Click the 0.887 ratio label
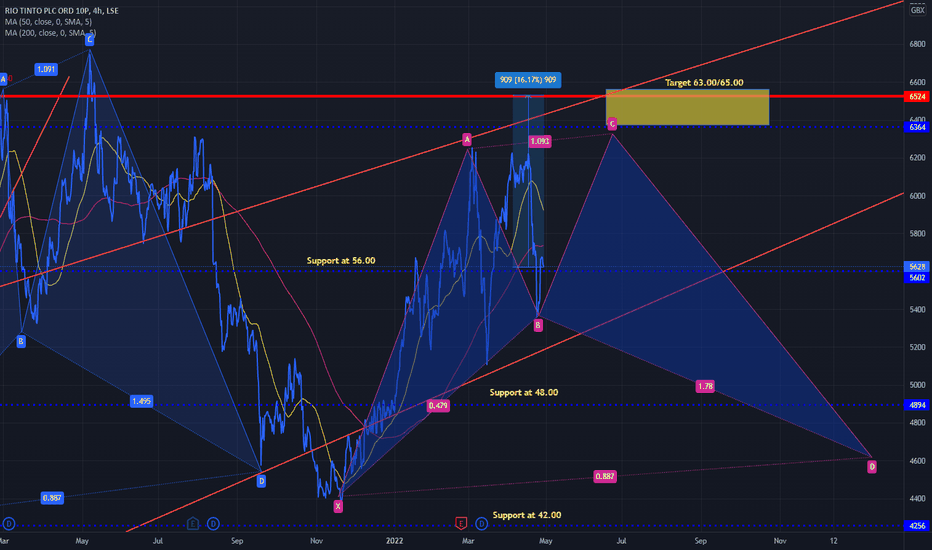 [x=604, y=476]
